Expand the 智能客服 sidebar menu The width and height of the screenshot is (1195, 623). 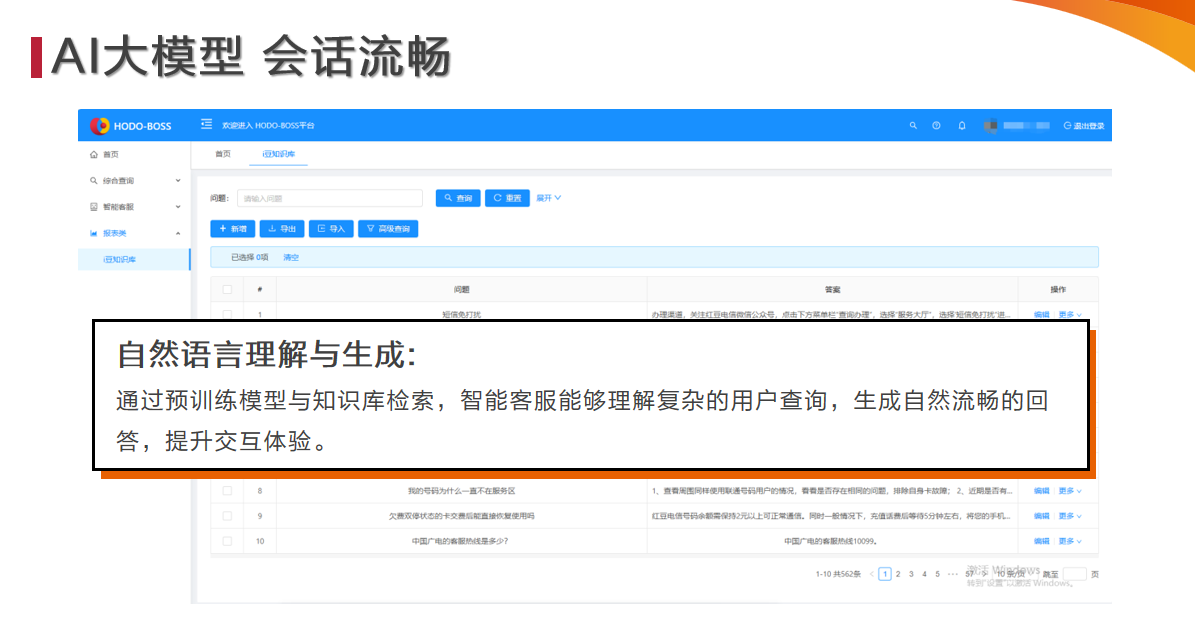[x=134, y=207]
